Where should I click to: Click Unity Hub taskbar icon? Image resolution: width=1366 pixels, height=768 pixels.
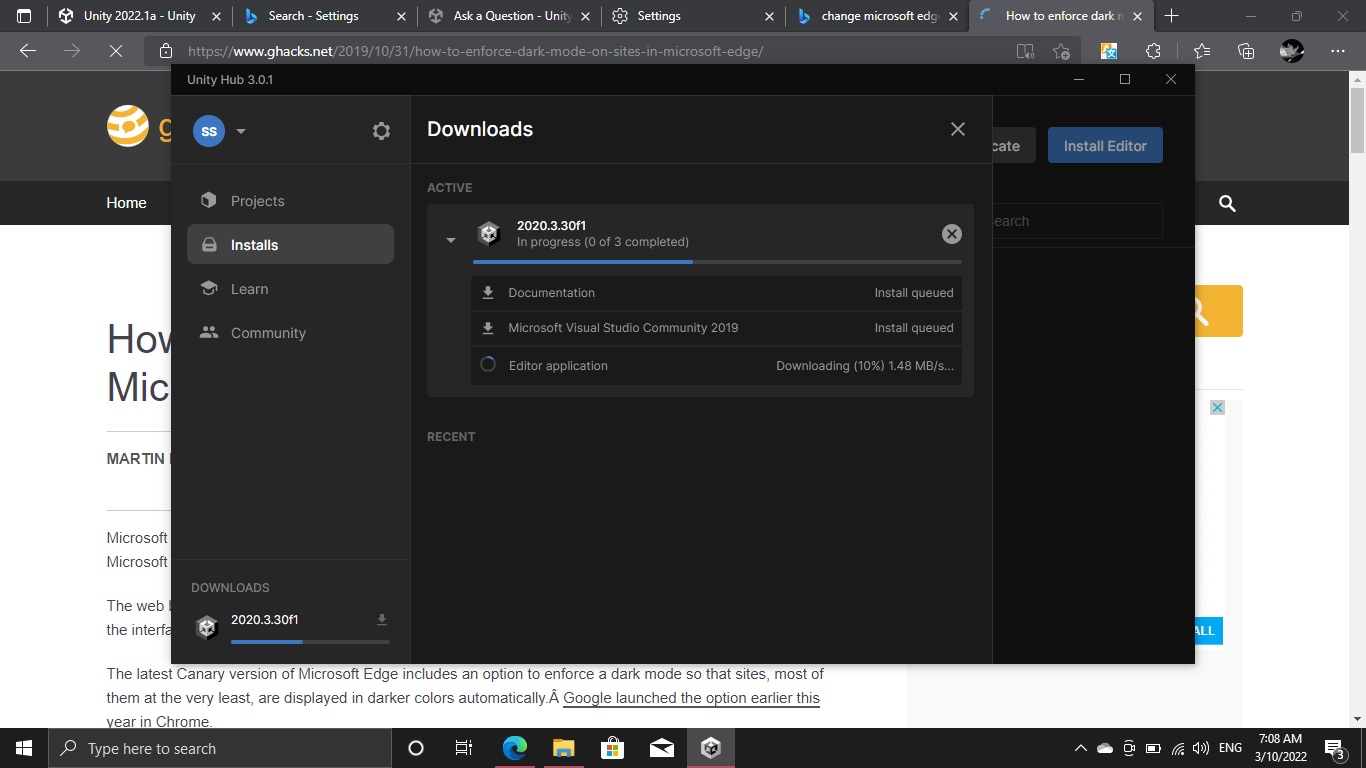point(711,748)
